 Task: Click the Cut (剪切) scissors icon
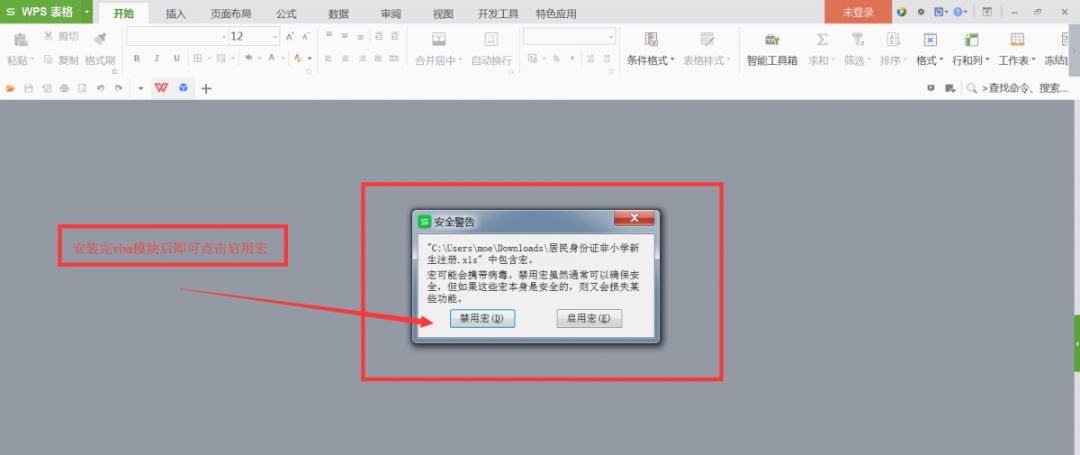[x=48, y=36]
